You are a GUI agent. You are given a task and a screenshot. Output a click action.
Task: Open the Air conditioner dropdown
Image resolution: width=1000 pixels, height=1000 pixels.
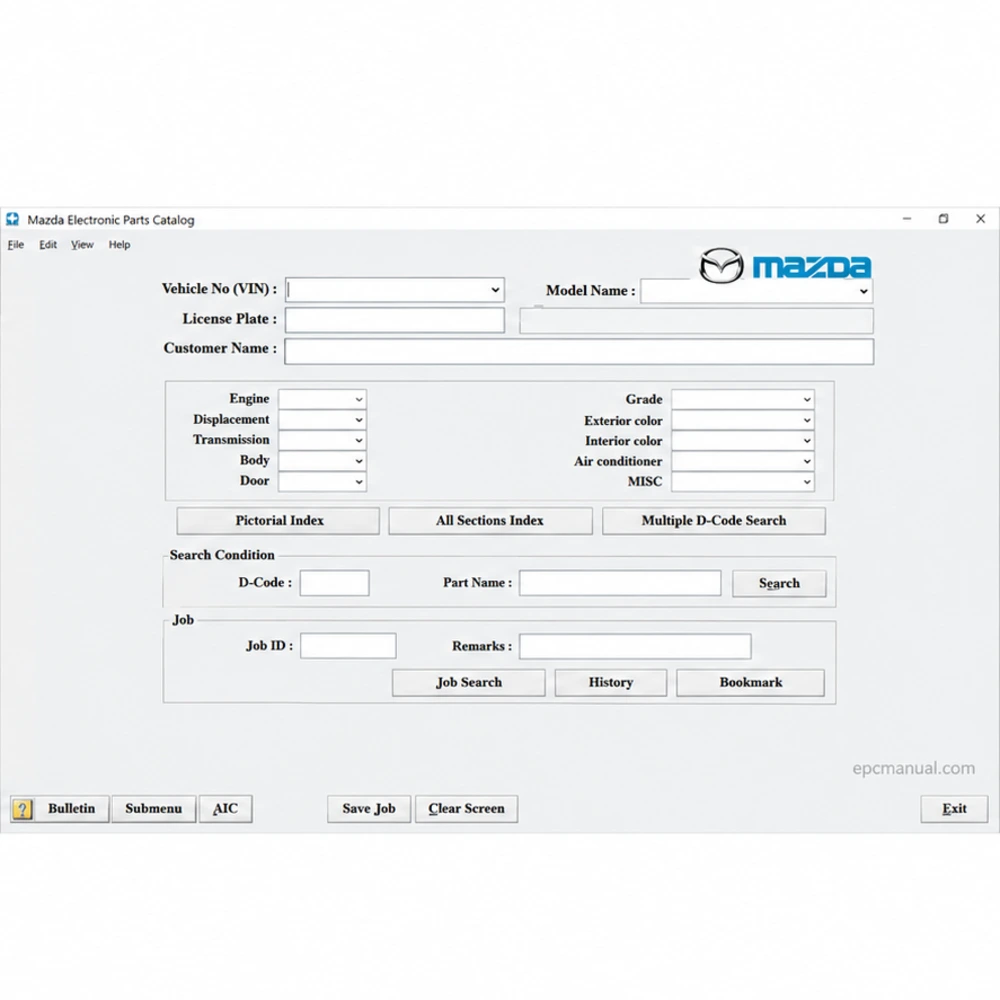point(743,461)
